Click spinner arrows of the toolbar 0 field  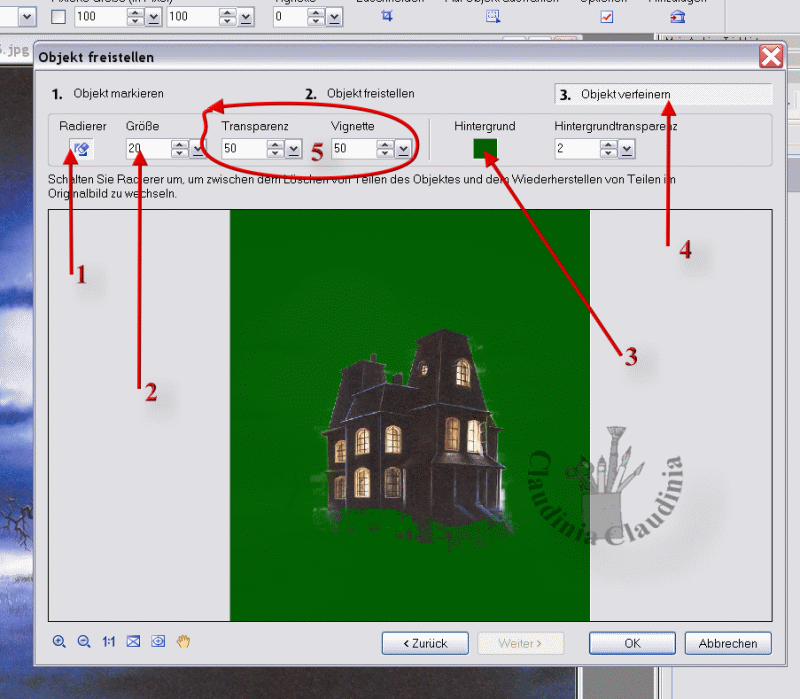pyautogui.click(x=316, y=17)
